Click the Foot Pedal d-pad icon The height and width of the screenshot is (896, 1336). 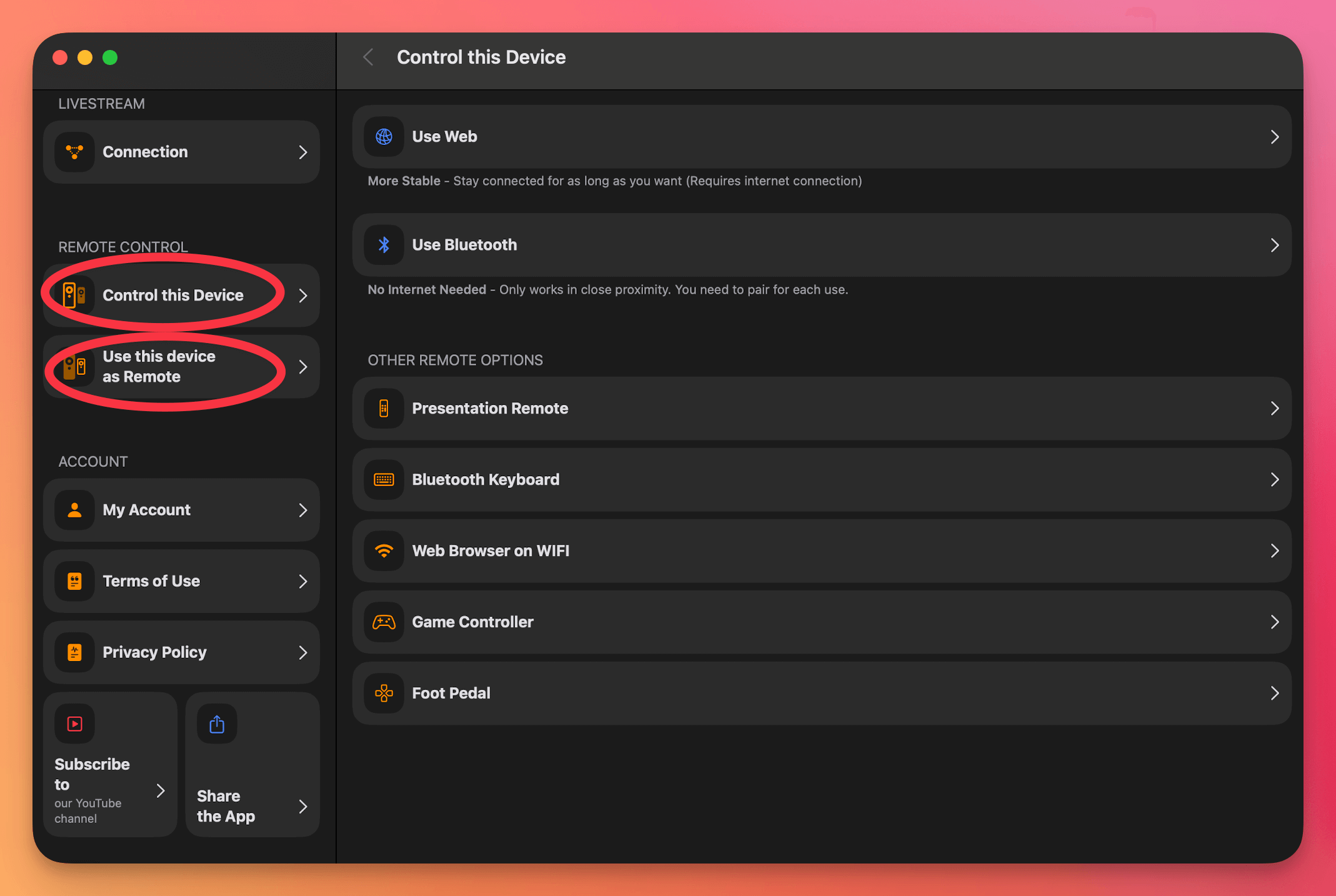click(384, 694)
